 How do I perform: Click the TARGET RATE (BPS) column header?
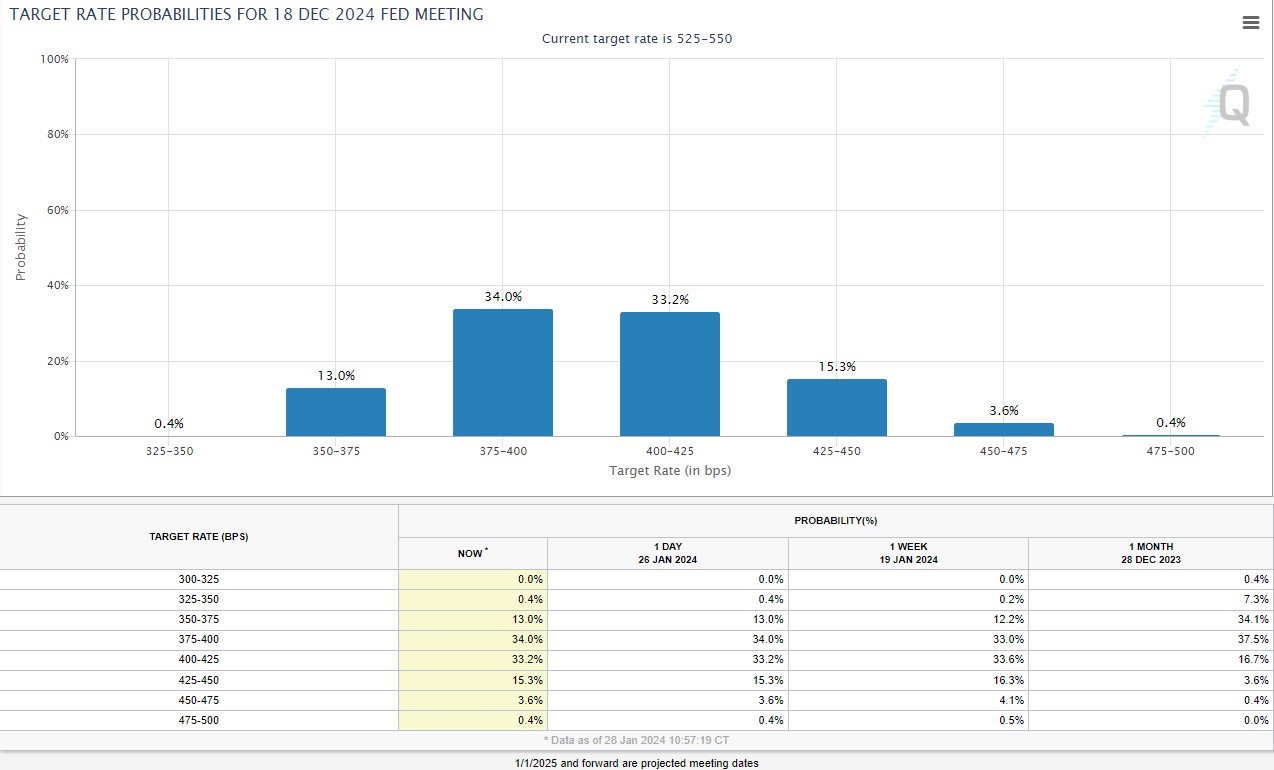coord(198,537)
